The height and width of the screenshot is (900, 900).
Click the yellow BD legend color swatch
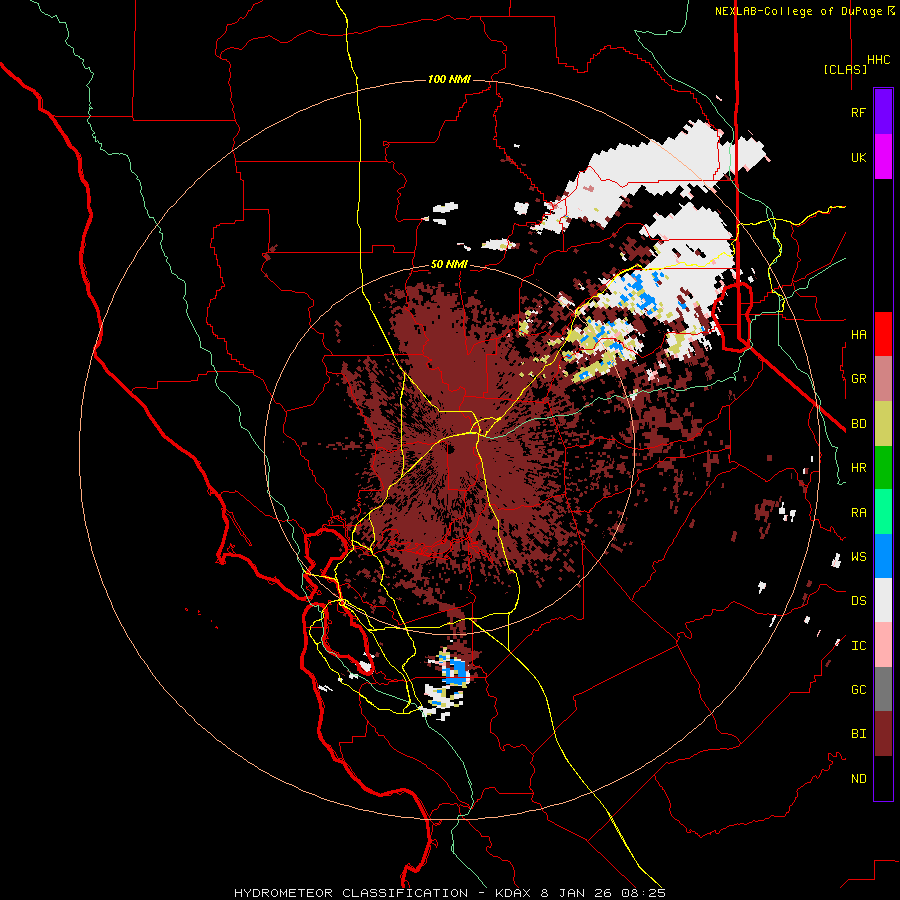coord(883,424)
